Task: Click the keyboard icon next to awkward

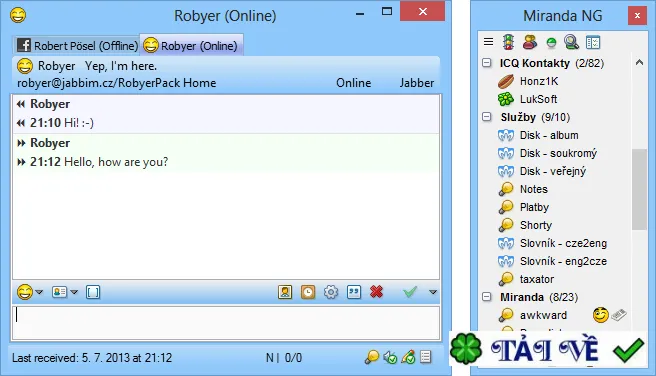Action: click(x=619, y=315)
